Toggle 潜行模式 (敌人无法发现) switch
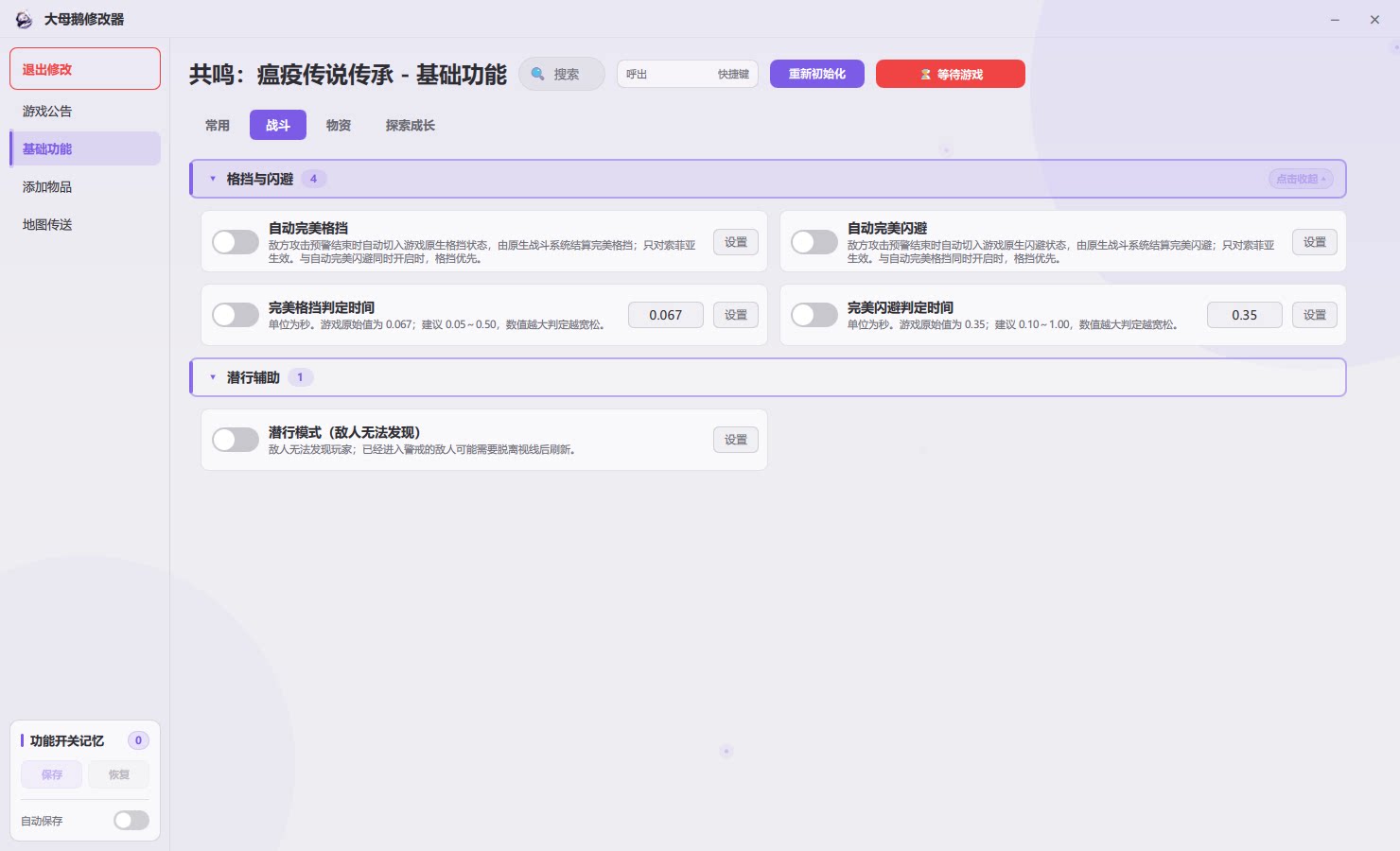Screen dimensions: 1400x851 [x=236, y=440]
